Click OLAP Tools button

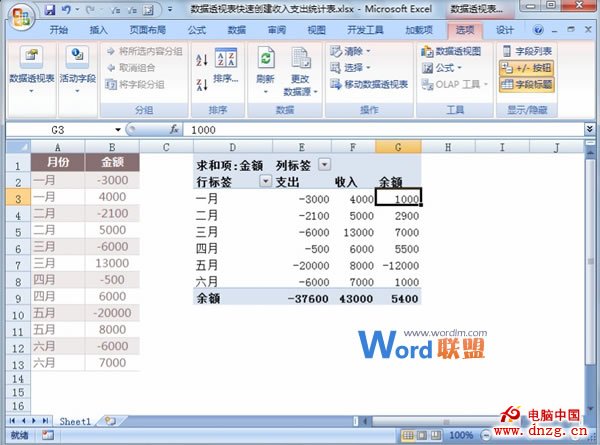[x=455, y=84]
